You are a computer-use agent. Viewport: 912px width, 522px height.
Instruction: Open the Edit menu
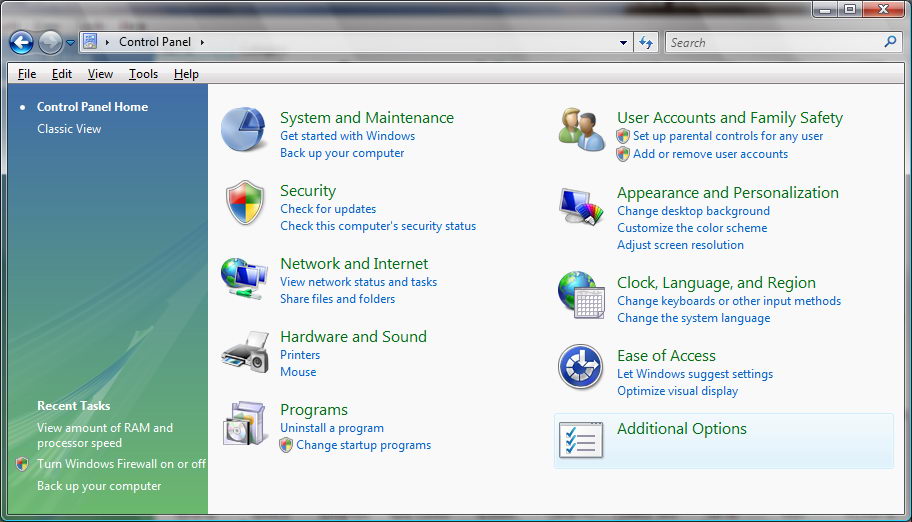[62, 74]
